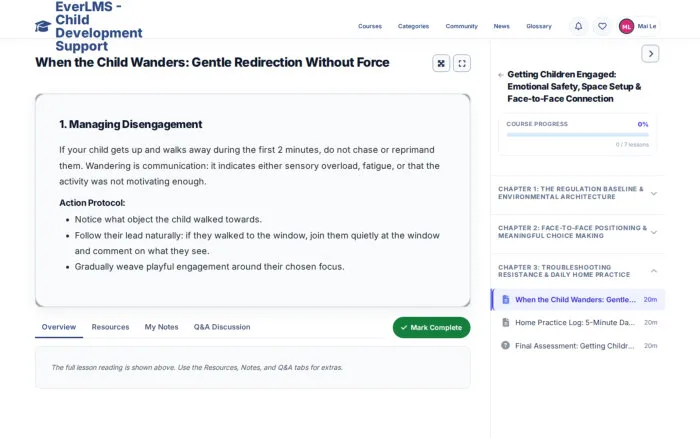This screenshot has width=700, height=438.
Task: Open the notifications bell
Action: tap(578, 26)
